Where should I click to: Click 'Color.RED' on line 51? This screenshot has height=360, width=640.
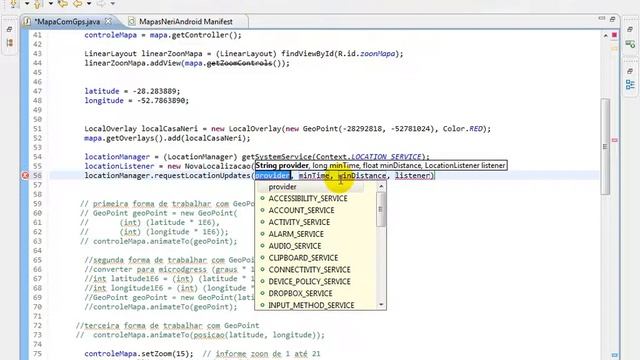[463, 129]
